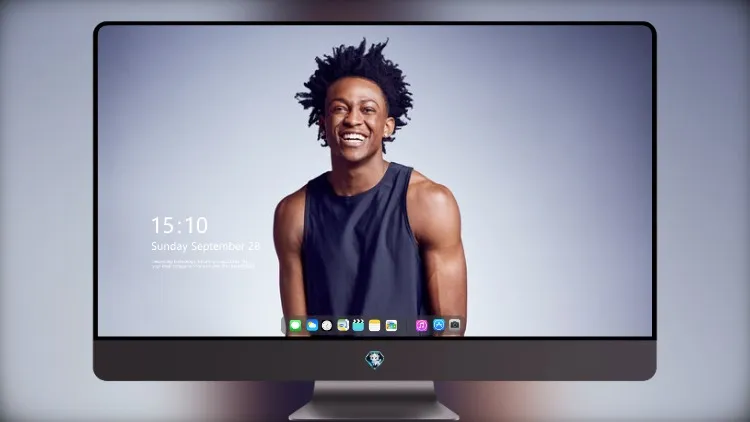Open the green Messages app in dock

click(x=296, y=325)
